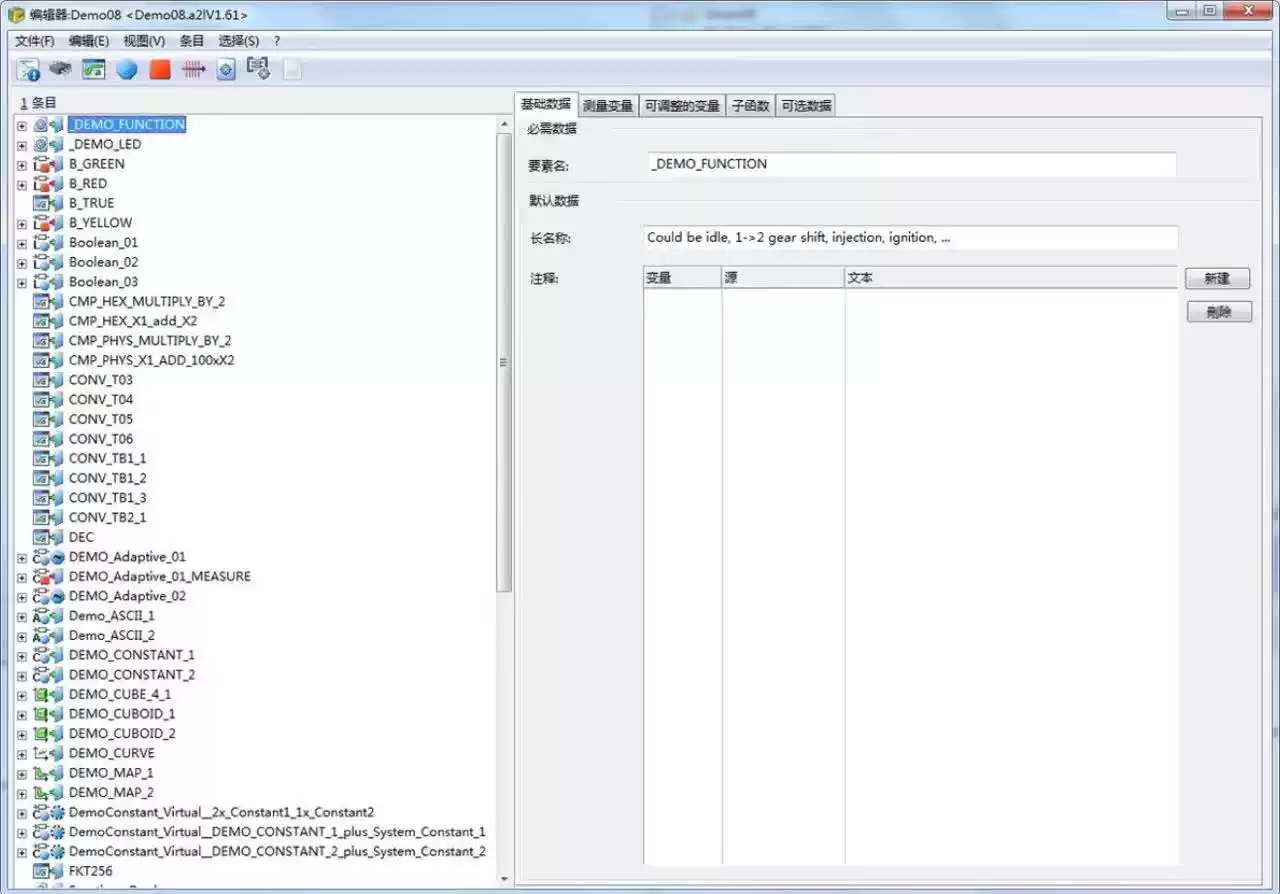Click the blue sphere toolbar icon
1280x894 pixels.
tap(127, 69)
